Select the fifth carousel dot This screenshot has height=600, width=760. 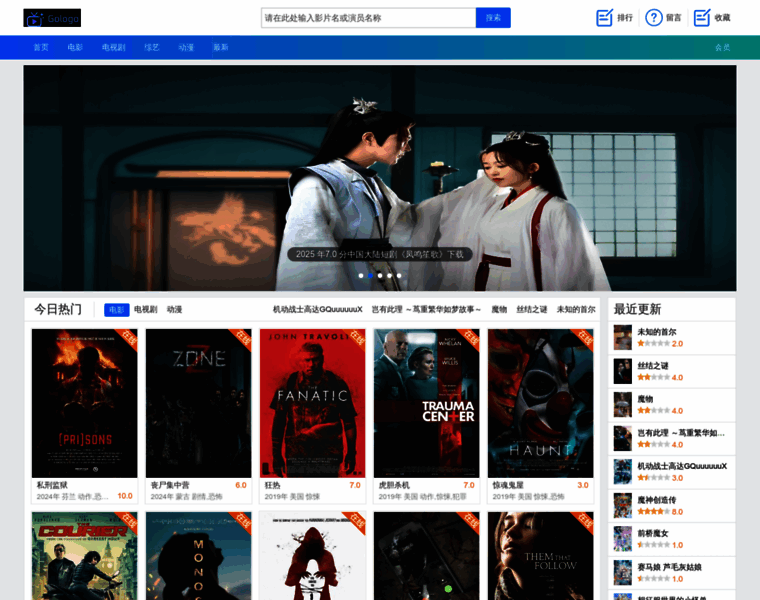pyautogui.click(x=399, y=275)
